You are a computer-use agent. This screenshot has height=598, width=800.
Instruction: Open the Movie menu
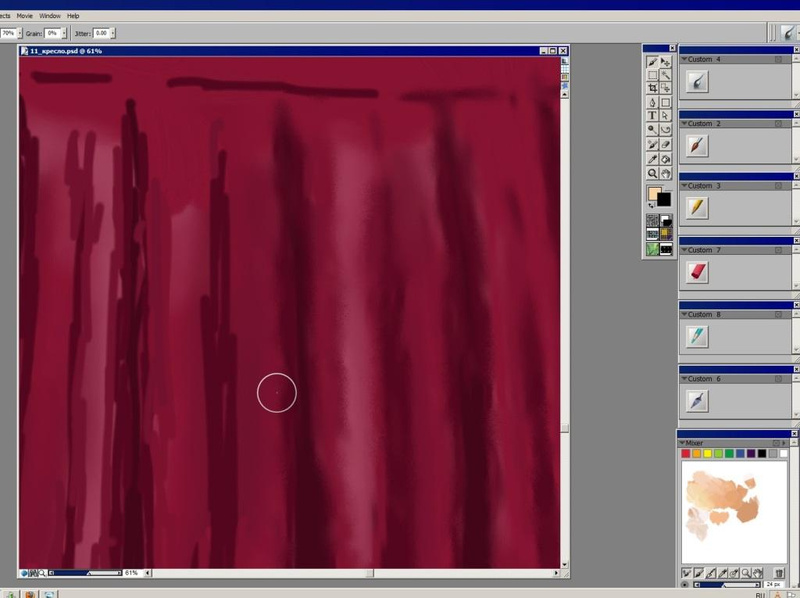pos(24,16)
